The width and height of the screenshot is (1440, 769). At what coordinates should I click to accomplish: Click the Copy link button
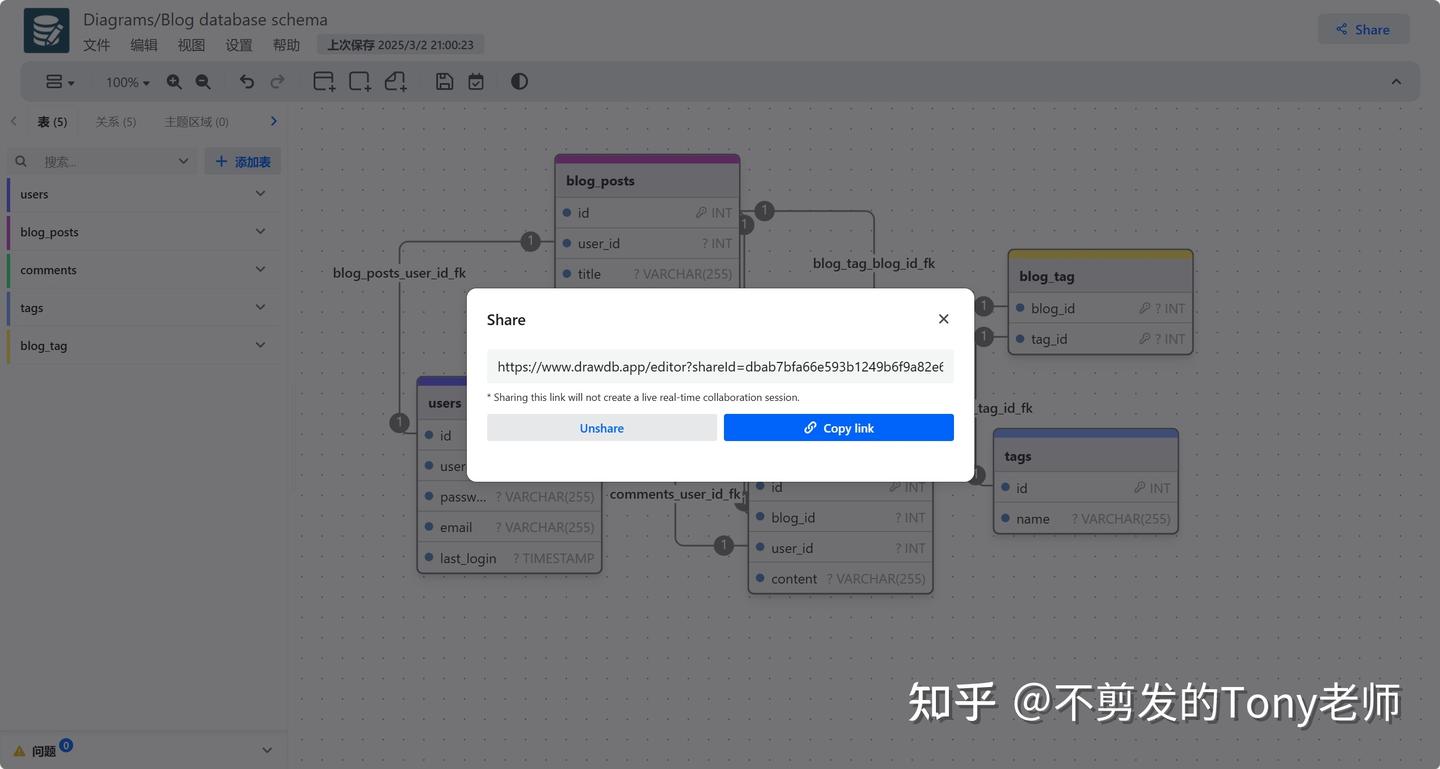click(838, 427)
